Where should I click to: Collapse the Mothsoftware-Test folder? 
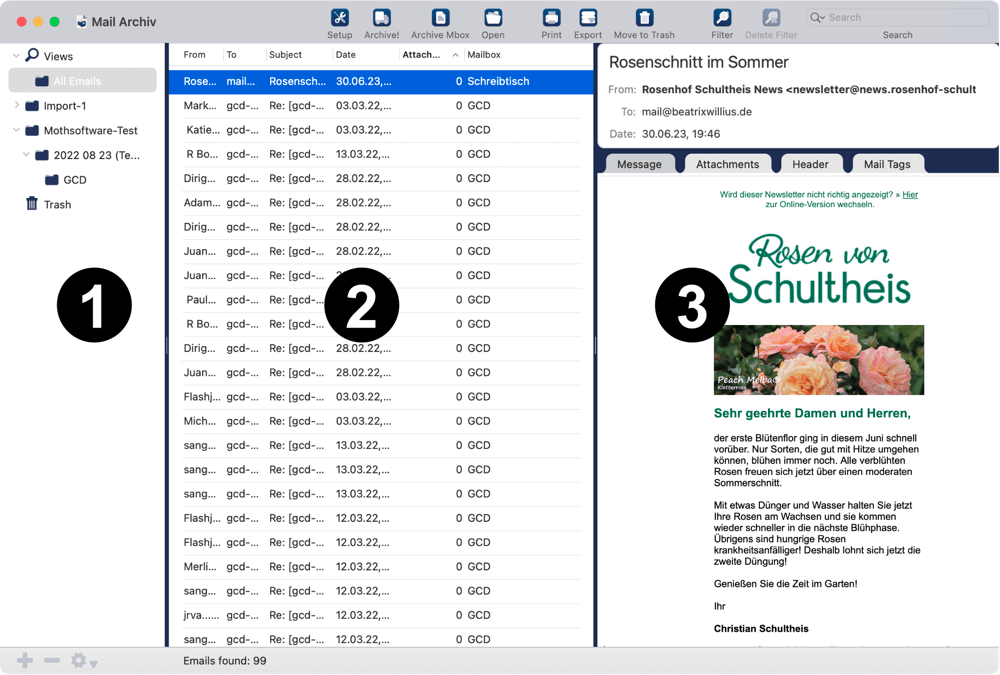[x=16, y=130]
